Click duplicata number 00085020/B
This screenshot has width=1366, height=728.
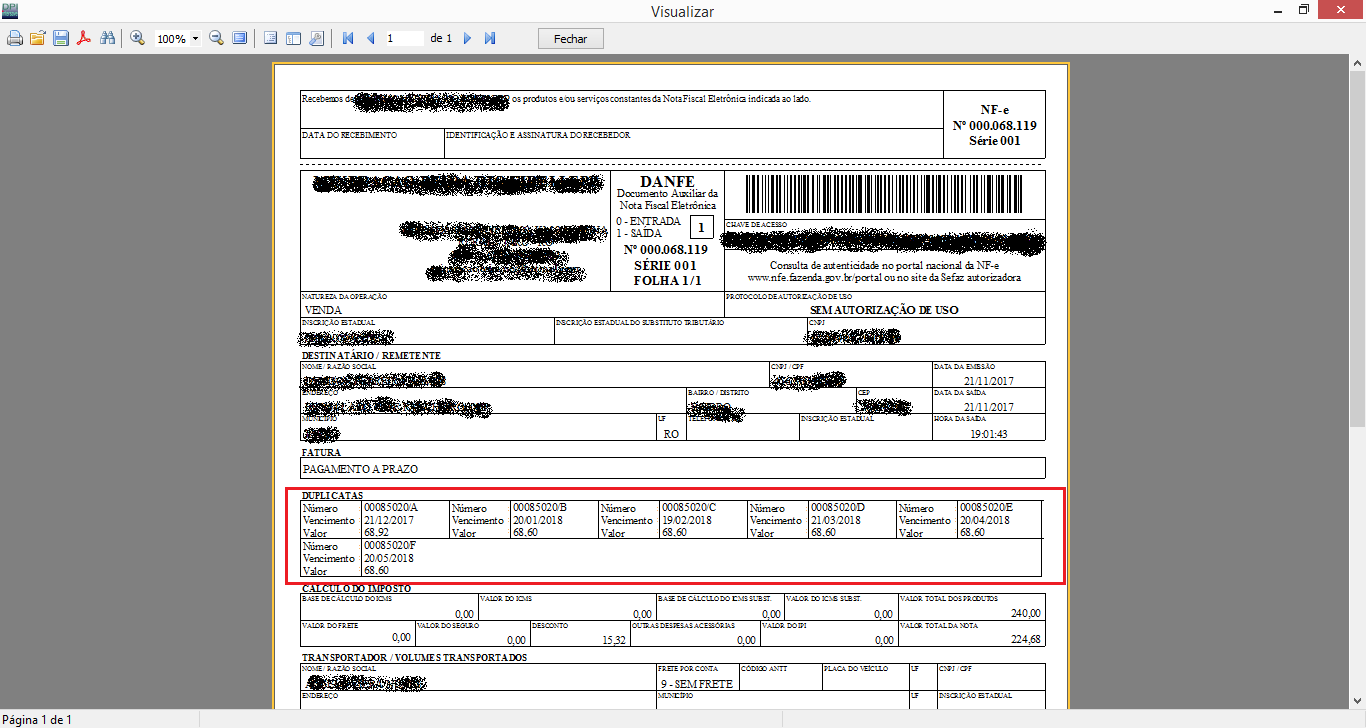[x=540, y=507]
